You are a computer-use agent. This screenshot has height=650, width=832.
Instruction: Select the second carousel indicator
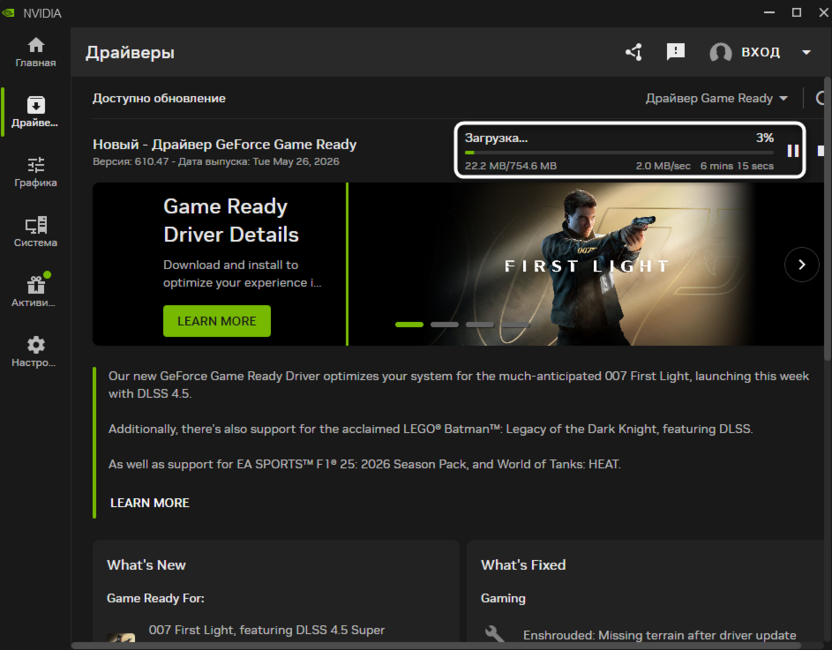point(445,324)
